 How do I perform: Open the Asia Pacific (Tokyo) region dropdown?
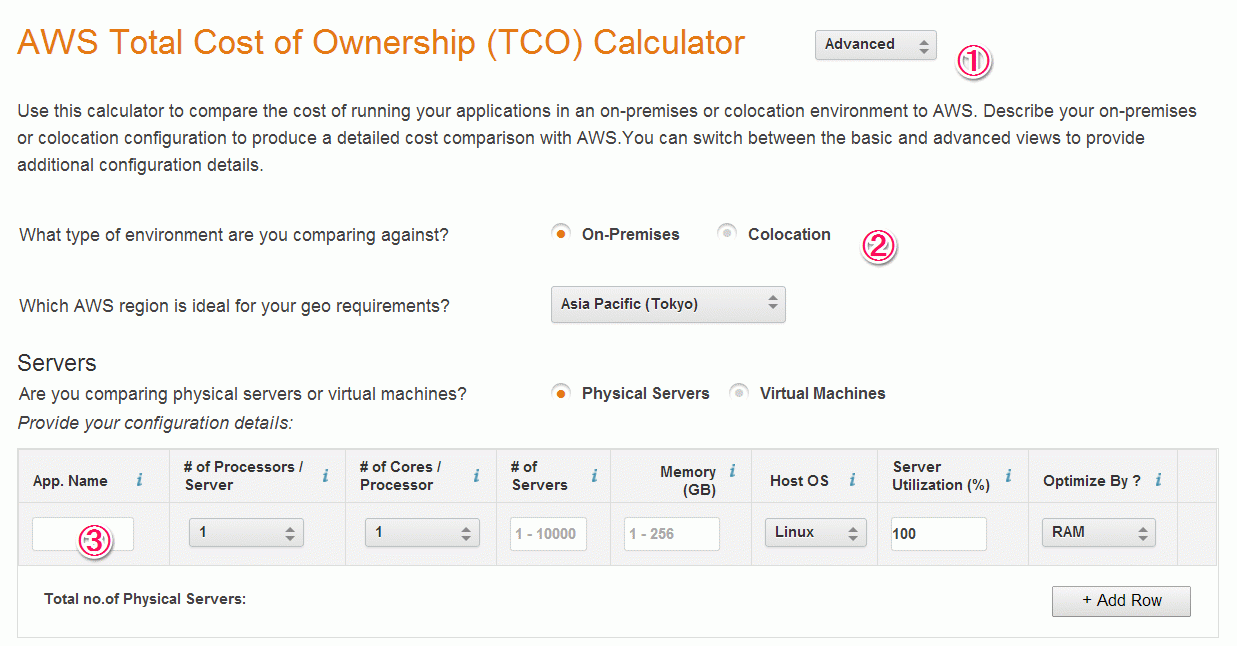tap(668, 304)
